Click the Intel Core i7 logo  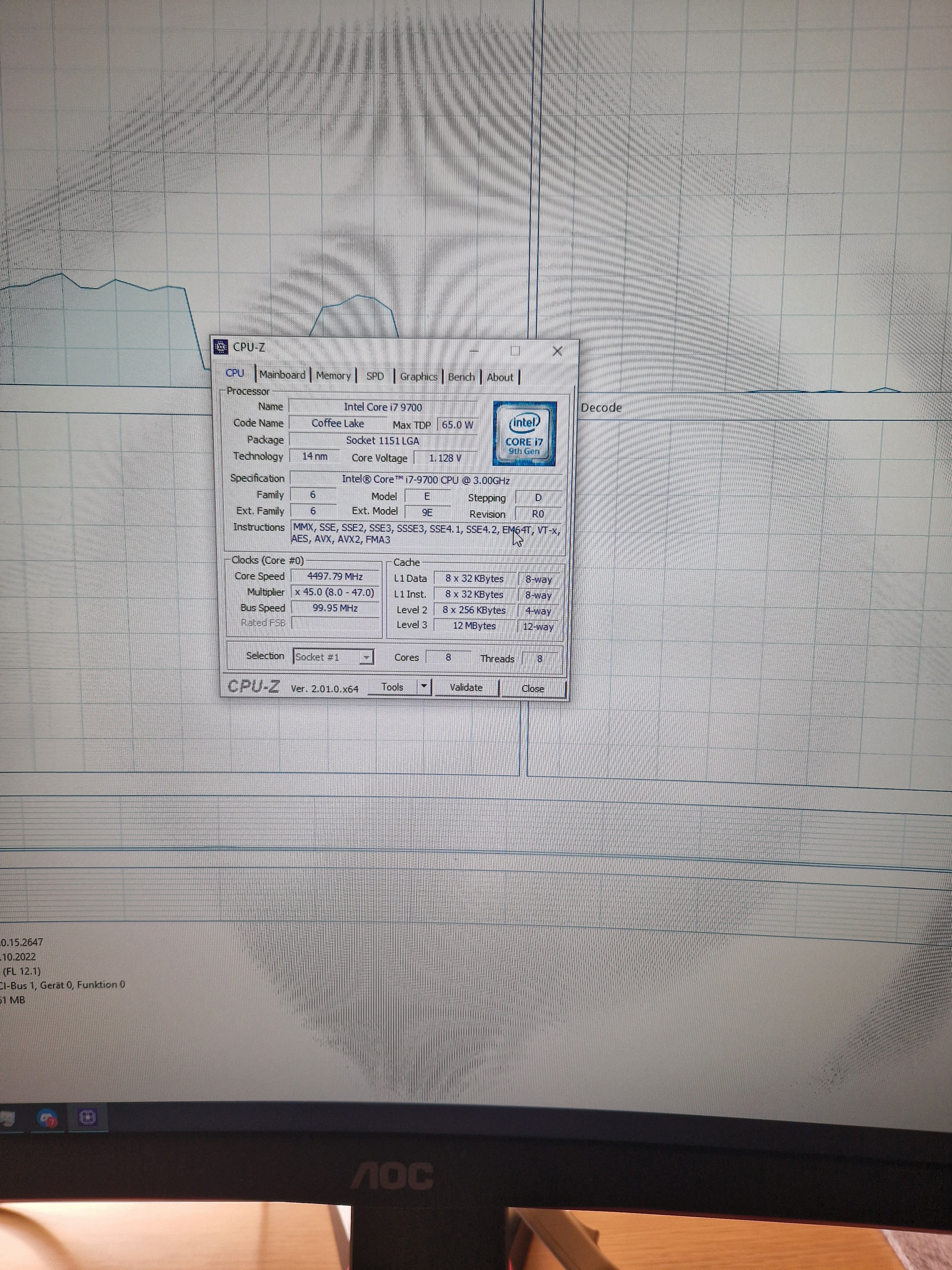tap(524, 434)
